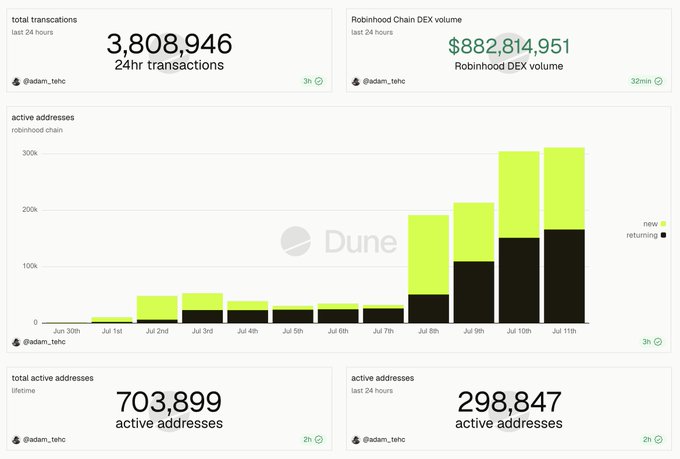Viewport: 680px width, 459px height.
Task: Open @adam_tehc link in total active addresses card
Action: [x=44, y=439]
